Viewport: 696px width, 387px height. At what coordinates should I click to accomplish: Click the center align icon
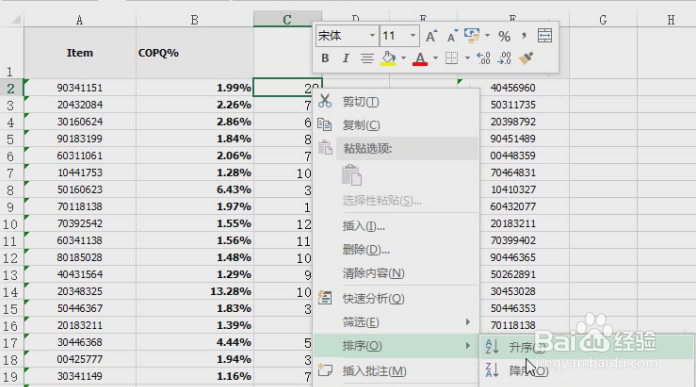point(367,58)
